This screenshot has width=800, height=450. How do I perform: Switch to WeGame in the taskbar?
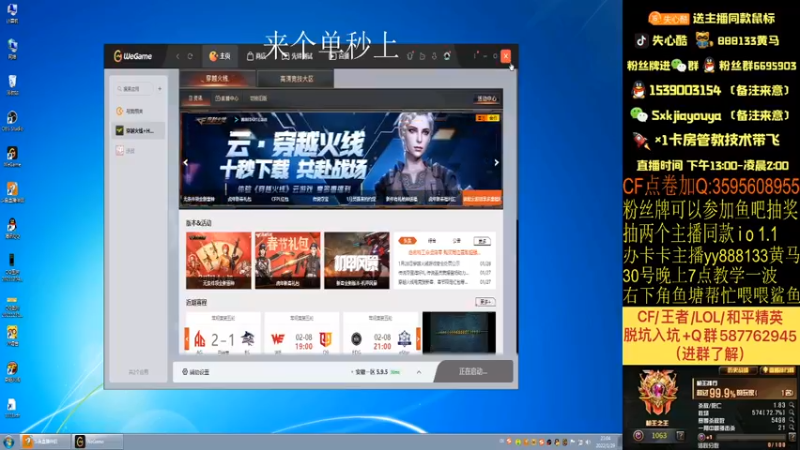[x=97, y=441]
